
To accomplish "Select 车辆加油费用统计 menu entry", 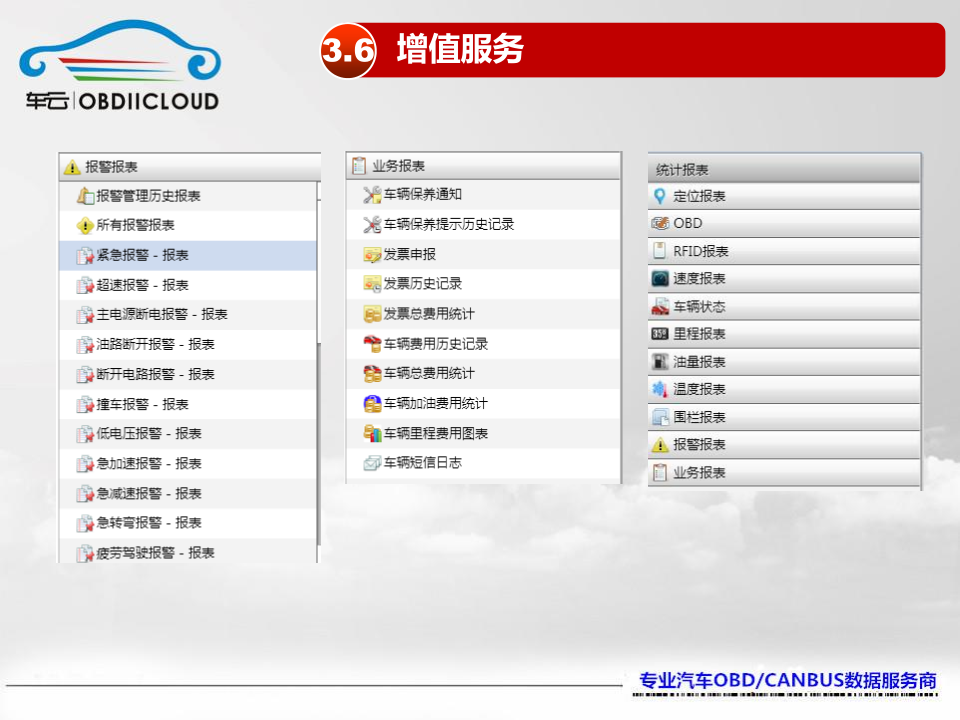I will click(436, 404).
